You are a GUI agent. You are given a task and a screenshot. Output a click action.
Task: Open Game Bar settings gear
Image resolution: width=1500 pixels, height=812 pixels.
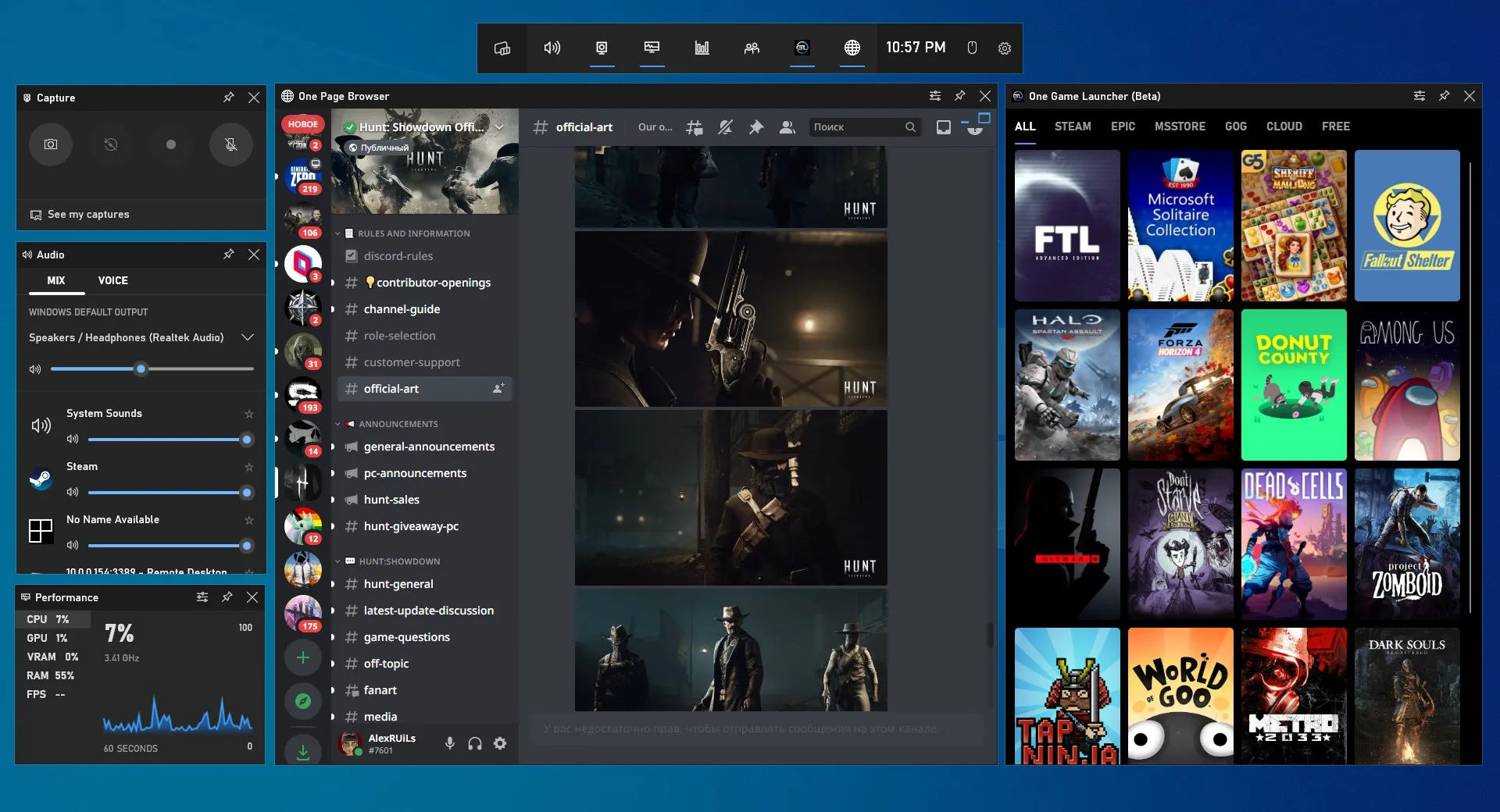(1005, 48)
